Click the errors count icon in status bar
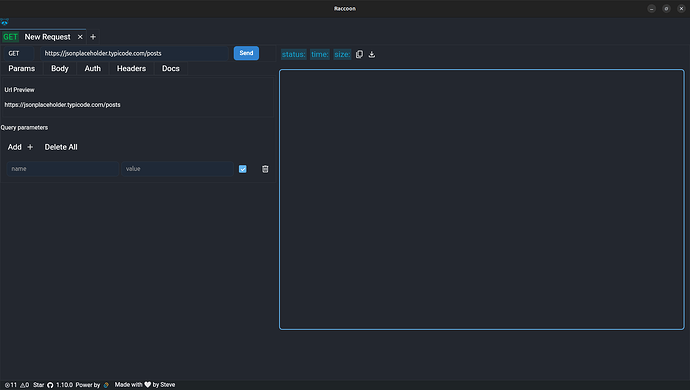The width and height of the screenshot is (690, 390). pos(7,385)
